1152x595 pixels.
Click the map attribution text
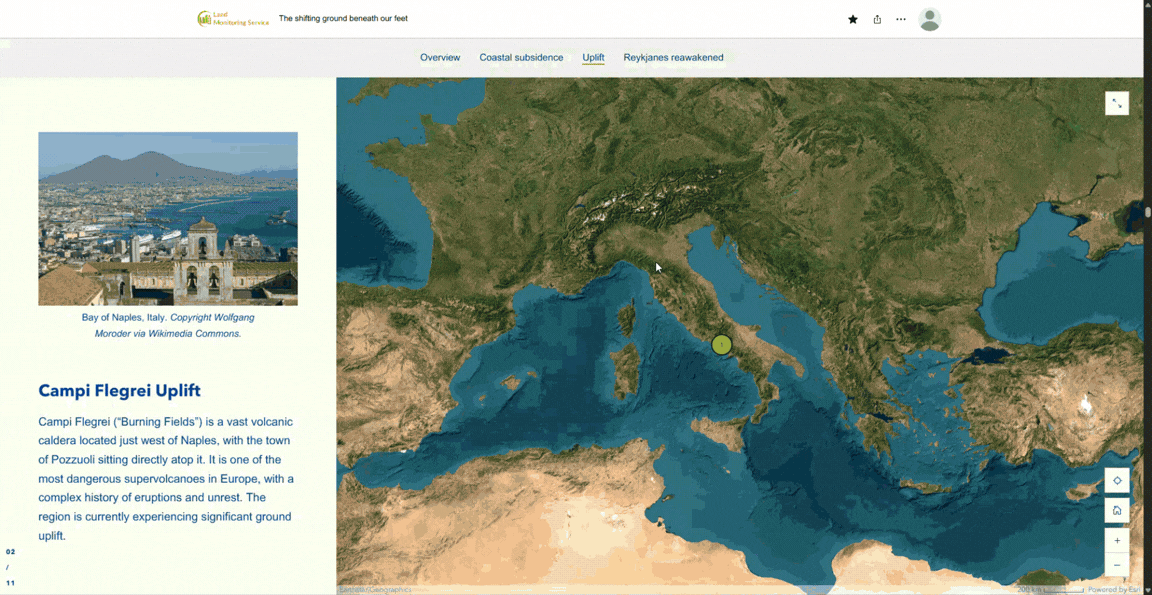coord(375,589)
